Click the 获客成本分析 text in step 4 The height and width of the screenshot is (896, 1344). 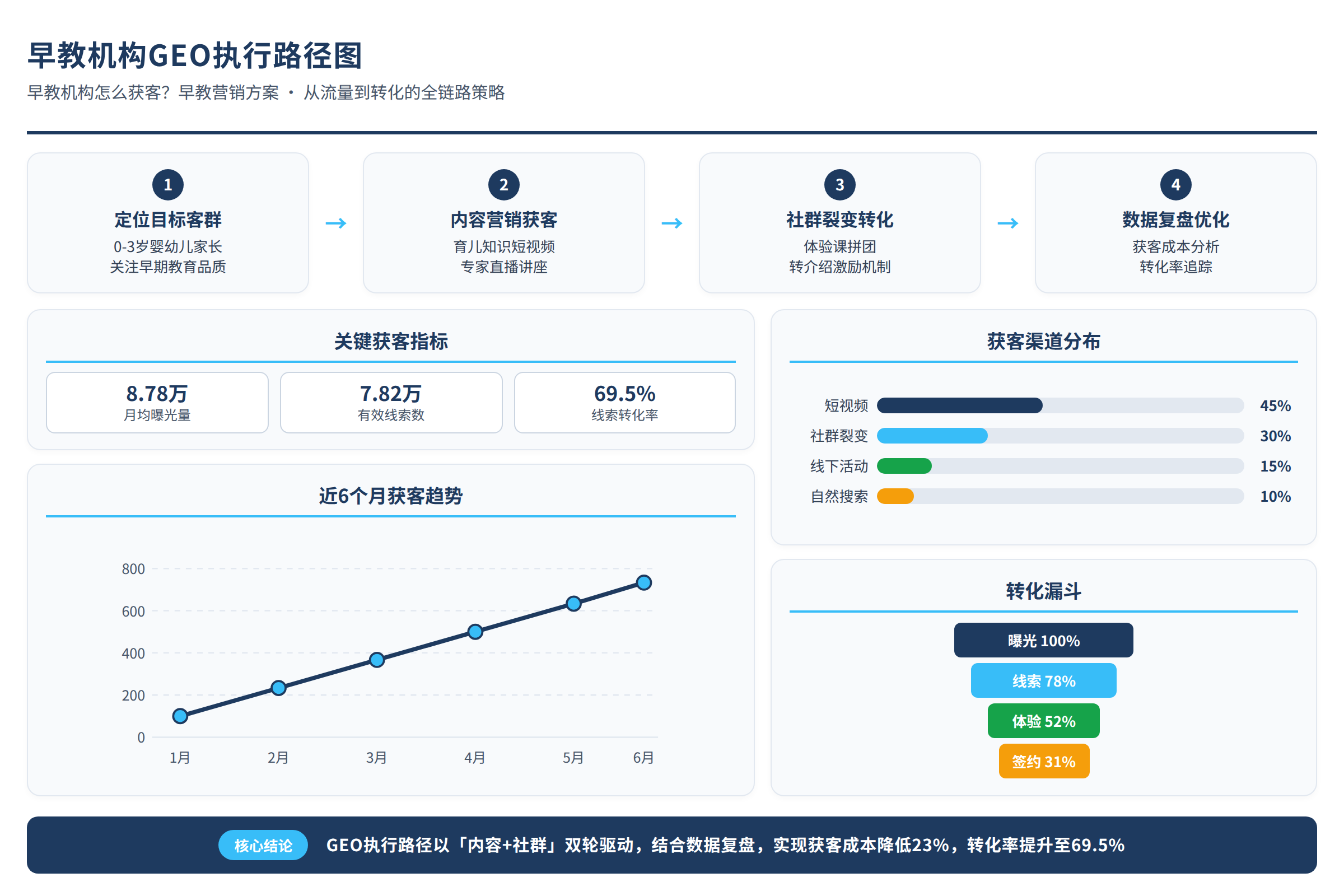click(x=1176, y=247)
